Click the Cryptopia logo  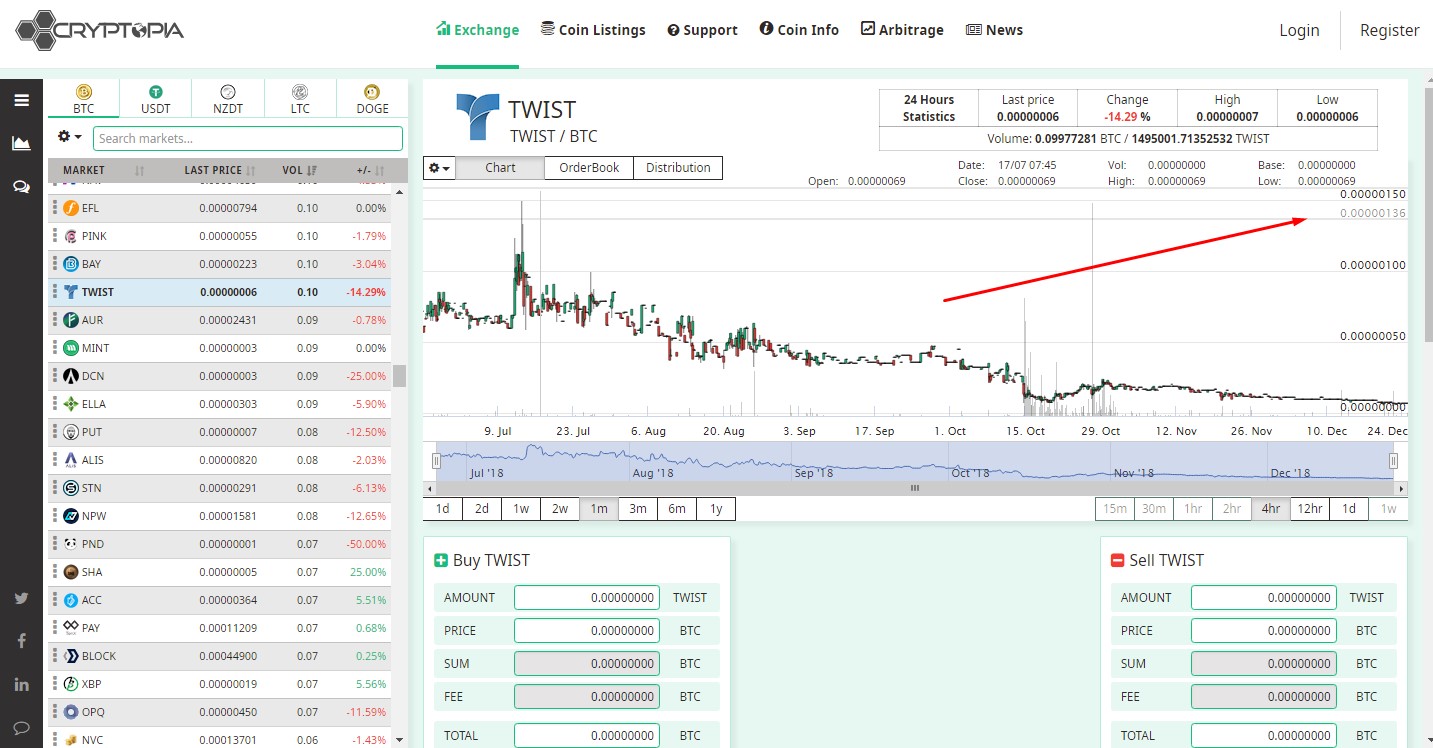point(99,30)
